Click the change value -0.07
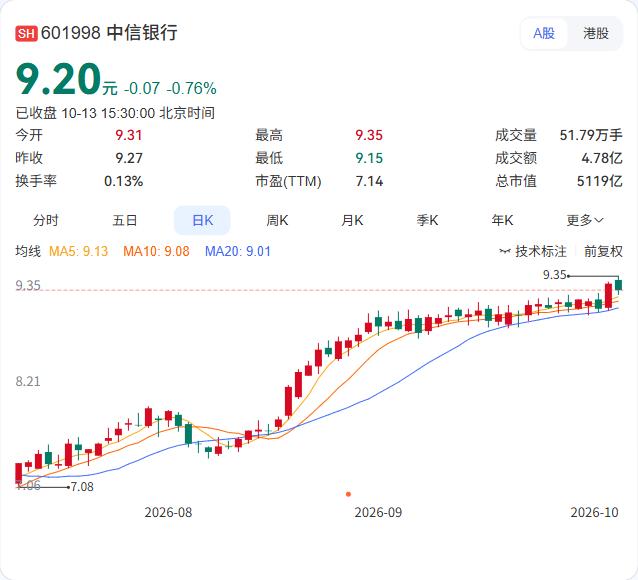638x580 pixels. pyautogui.click(x=142, y=88)
